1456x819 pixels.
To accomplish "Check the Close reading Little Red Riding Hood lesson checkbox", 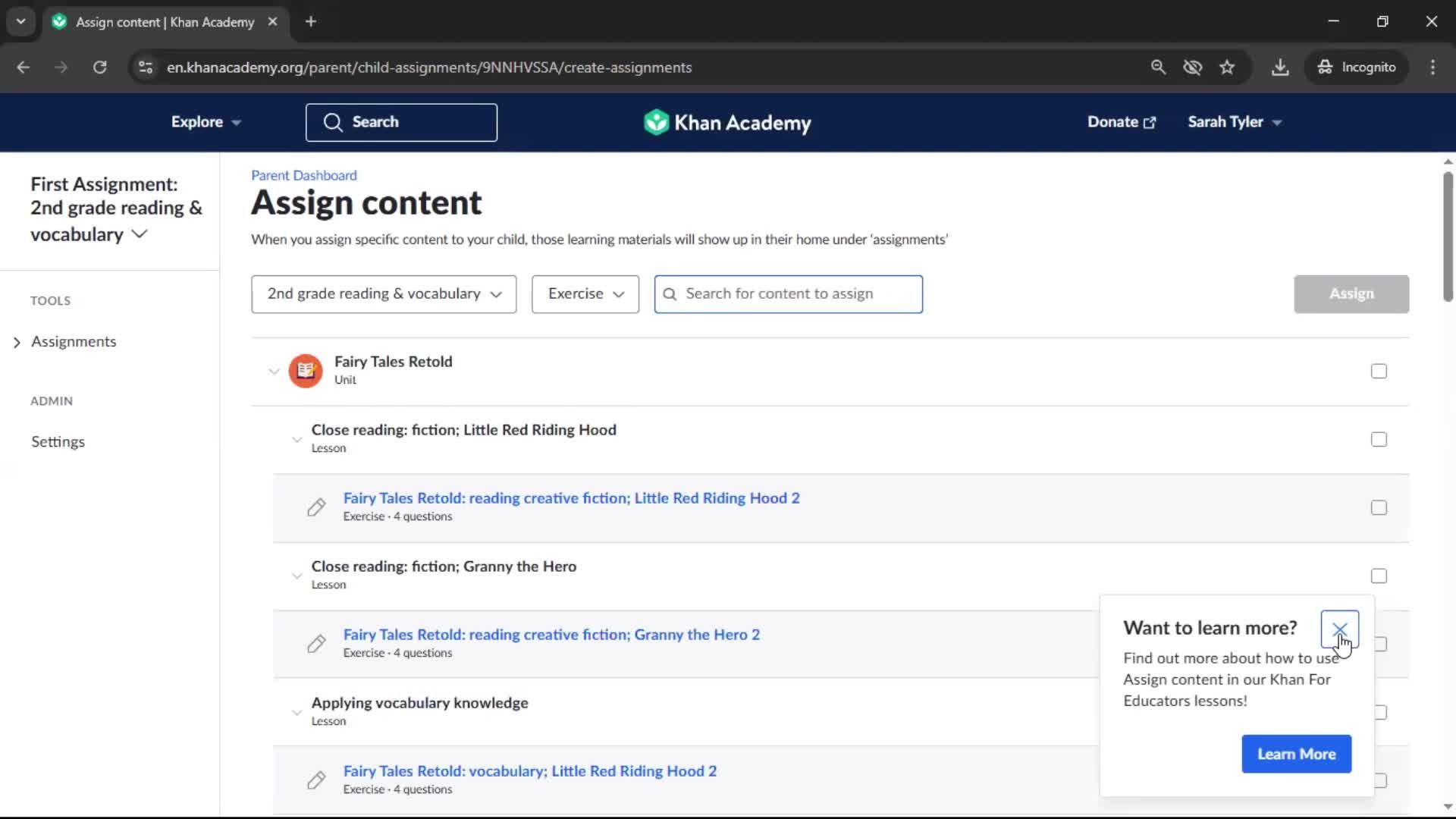I will 1379,439.
